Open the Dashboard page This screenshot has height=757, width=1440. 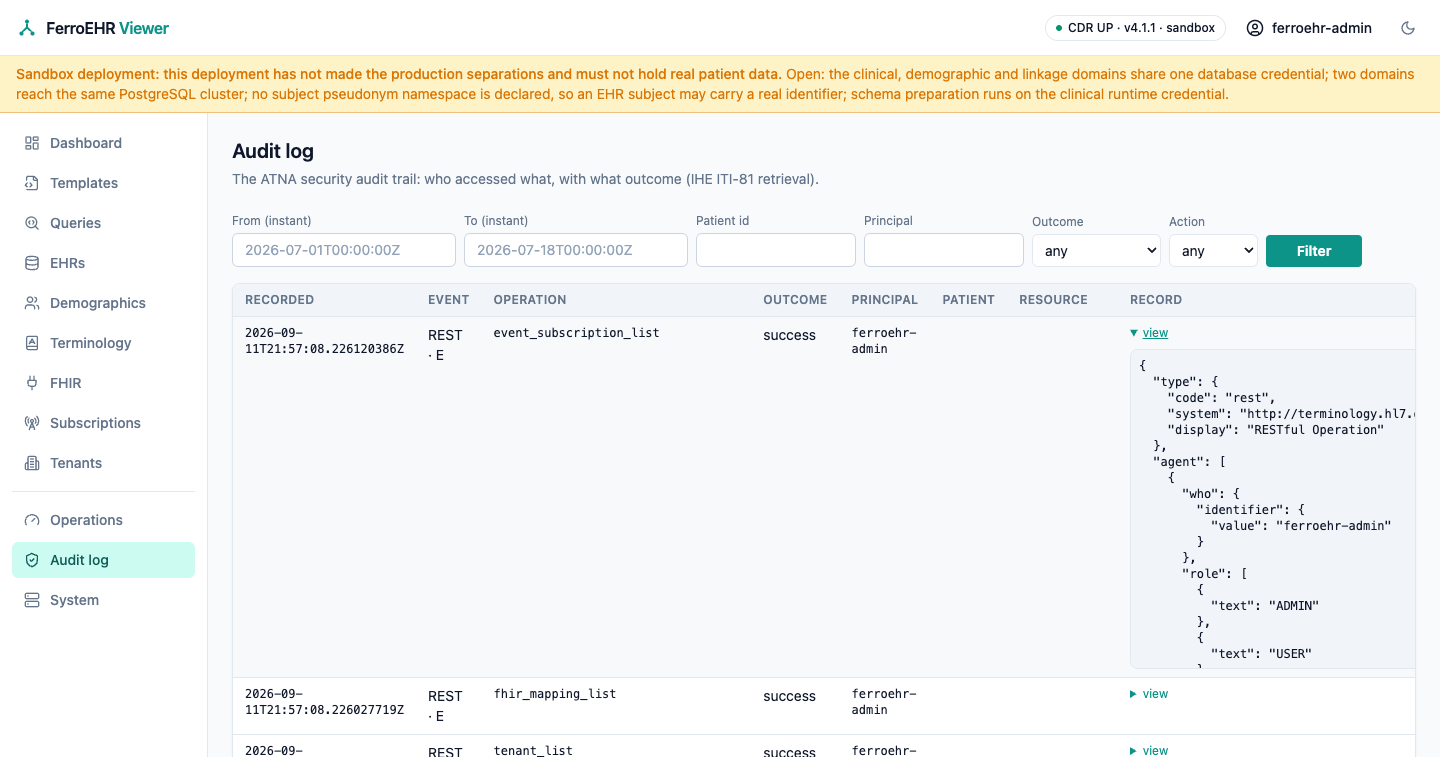(x=103, y=143)
